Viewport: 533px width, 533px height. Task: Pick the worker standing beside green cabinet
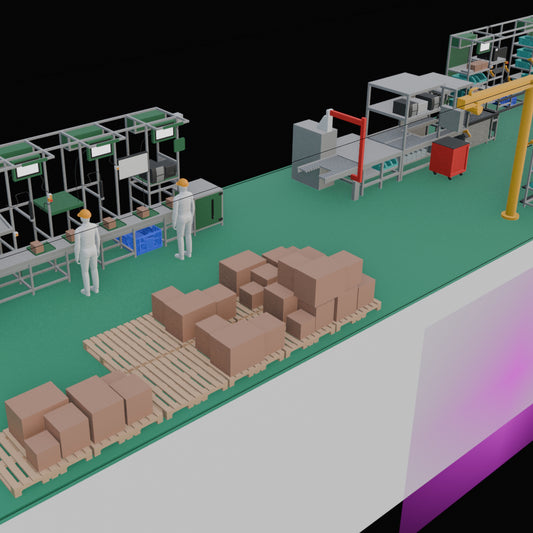click(x=184, y=219)
